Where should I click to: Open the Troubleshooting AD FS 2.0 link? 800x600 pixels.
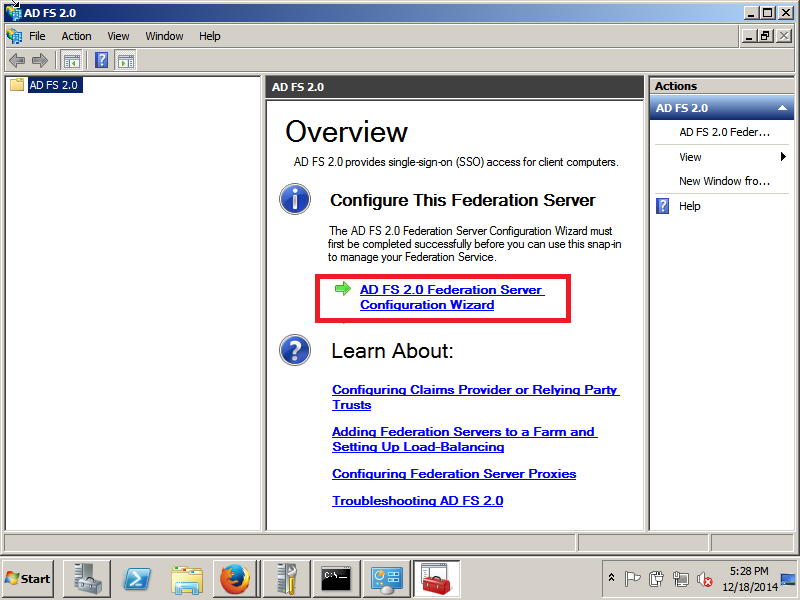pos(417,501)
